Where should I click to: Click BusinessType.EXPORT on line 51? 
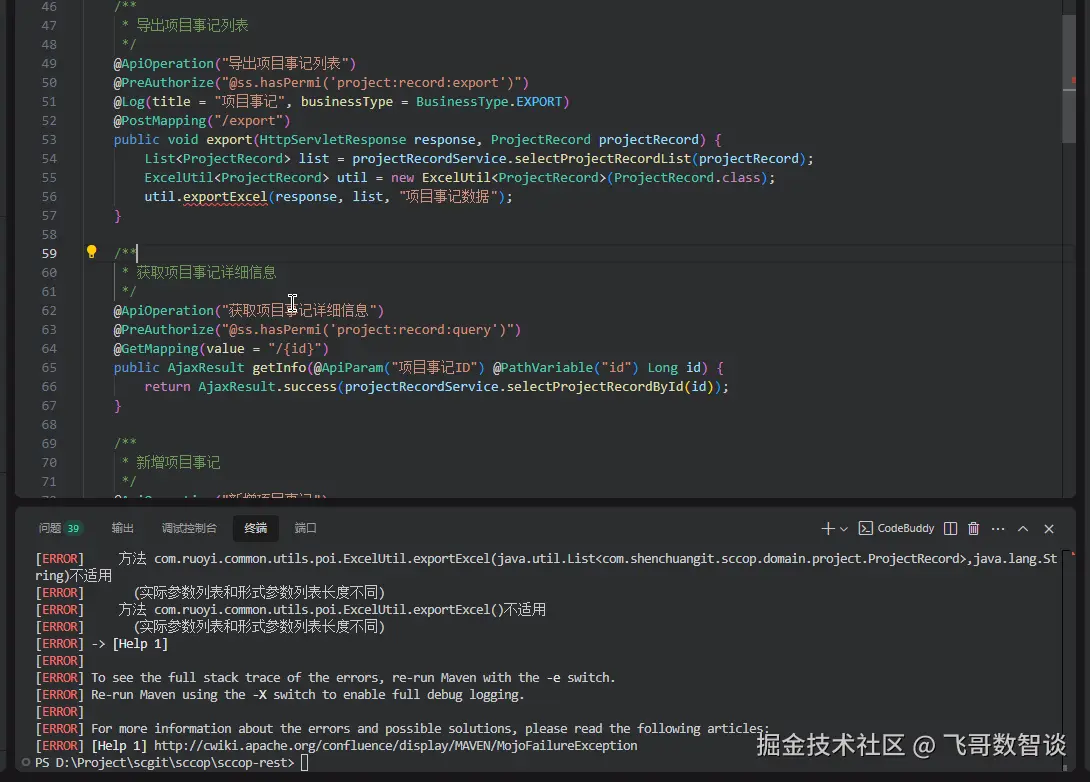[x=489, y=101]
